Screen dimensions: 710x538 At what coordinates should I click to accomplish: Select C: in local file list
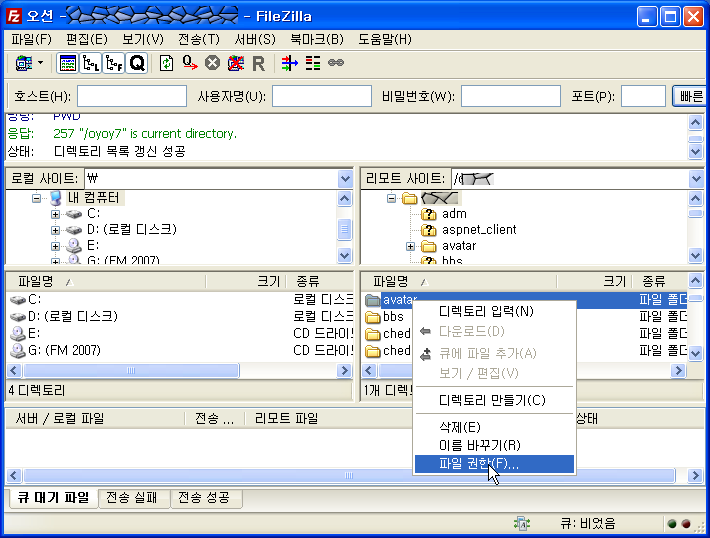(35, 300)
